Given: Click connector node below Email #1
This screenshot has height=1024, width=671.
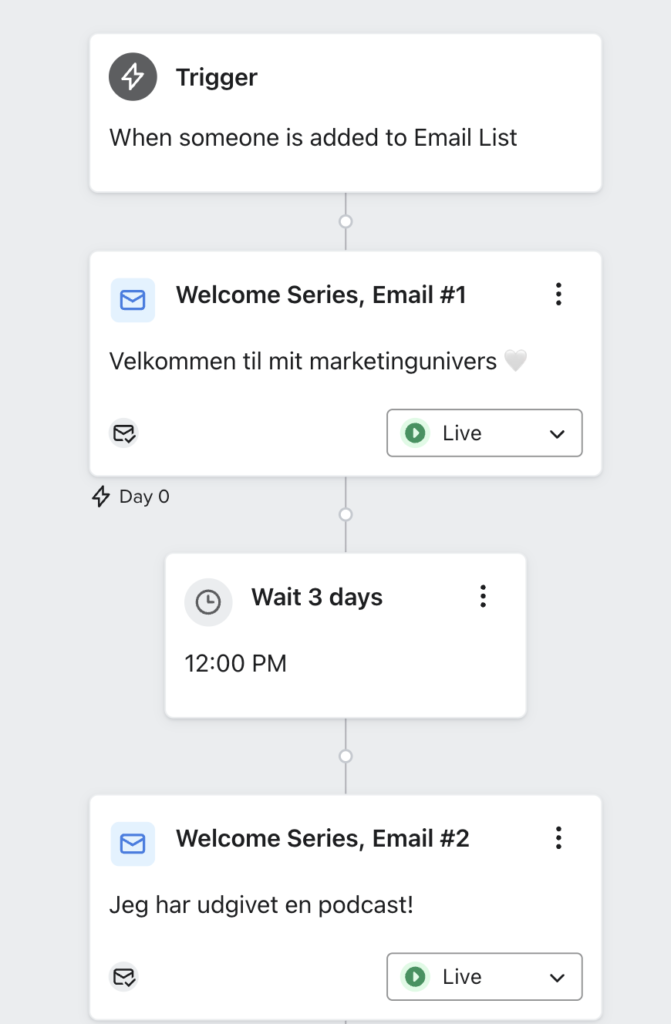Looking at the screenshot, I should click(346, 515).
